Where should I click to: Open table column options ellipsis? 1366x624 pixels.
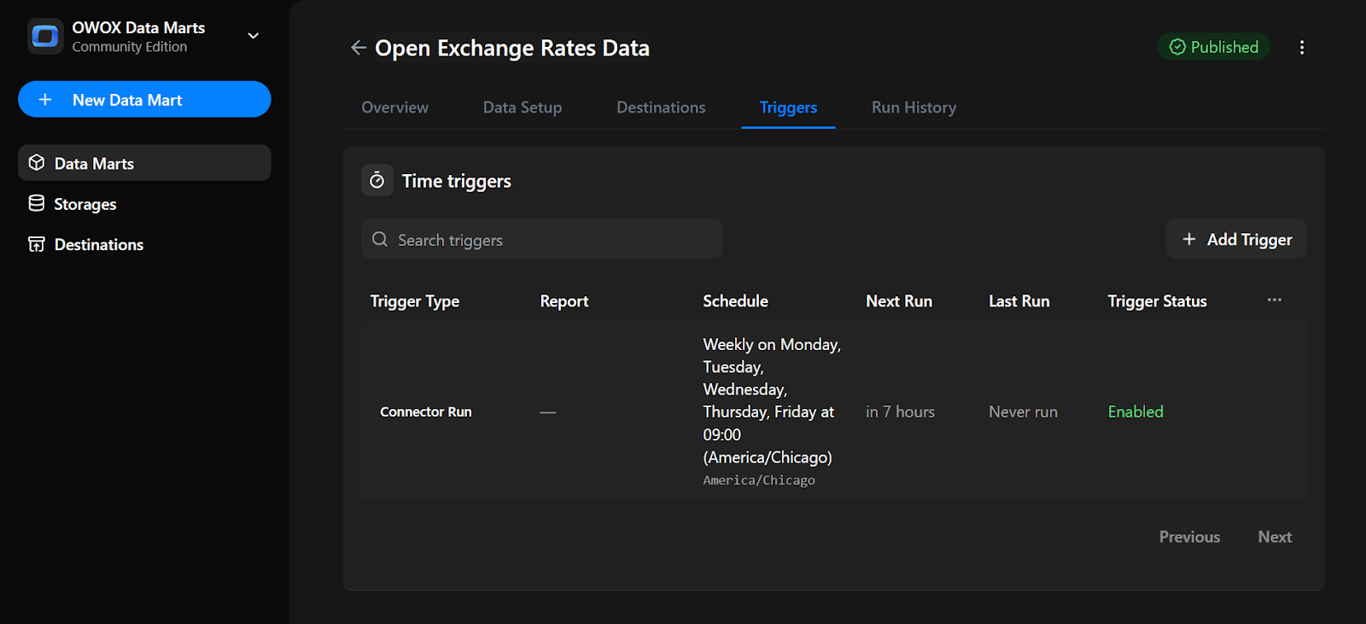click(1274, 300)
